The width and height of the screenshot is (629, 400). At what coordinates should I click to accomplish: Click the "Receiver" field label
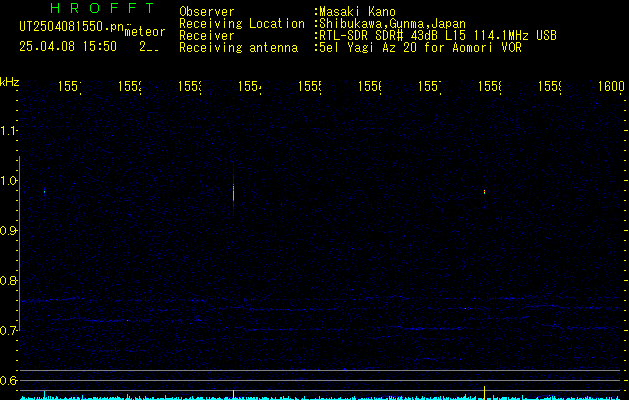tap(207, 36)
